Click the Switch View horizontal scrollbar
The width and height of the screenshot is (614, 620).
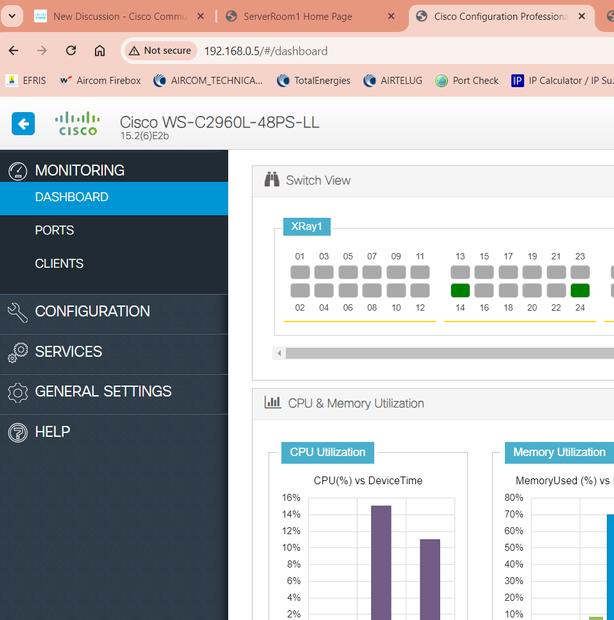click(x=450, y=353)
